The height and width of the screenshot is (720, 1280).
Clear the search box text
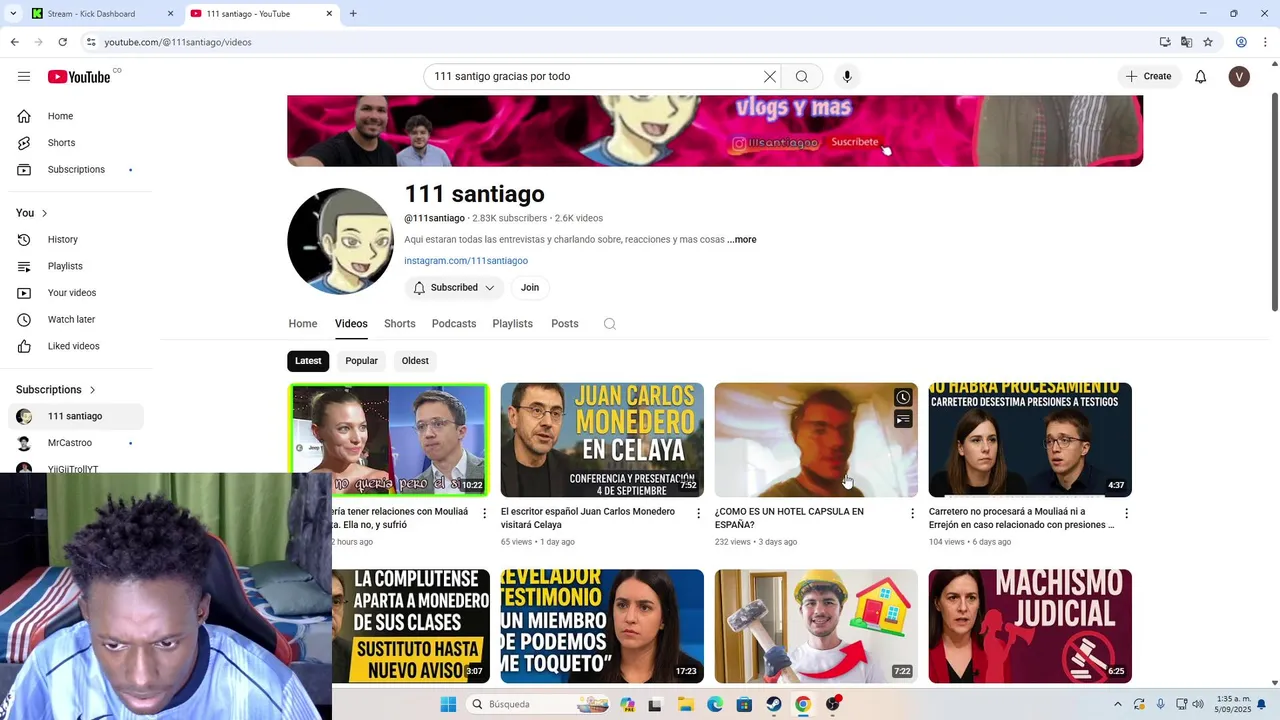(x=770, y=77)
